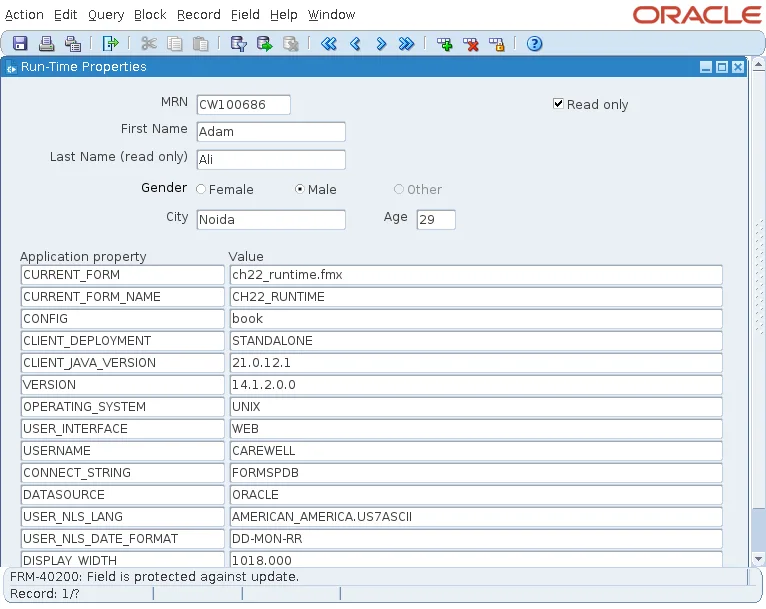Viewport: 766px width, 609px height.
Task: Open the Action menu
Action: [x=24, y=15]
